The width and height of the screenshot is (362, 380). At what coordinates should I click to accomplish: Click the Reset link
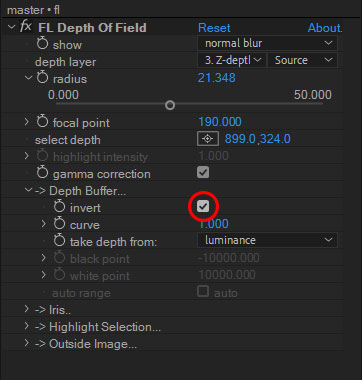[214, 28]
